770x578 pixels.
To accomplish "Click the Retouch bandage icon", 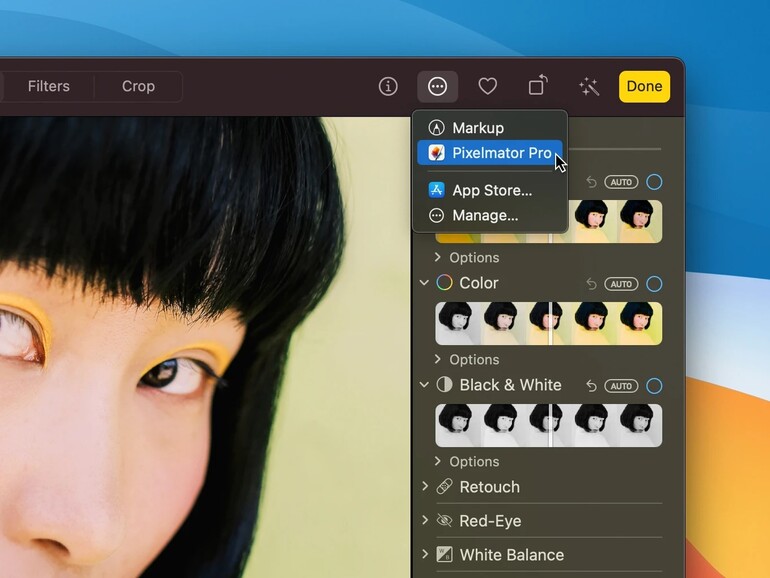I will 444,487.
